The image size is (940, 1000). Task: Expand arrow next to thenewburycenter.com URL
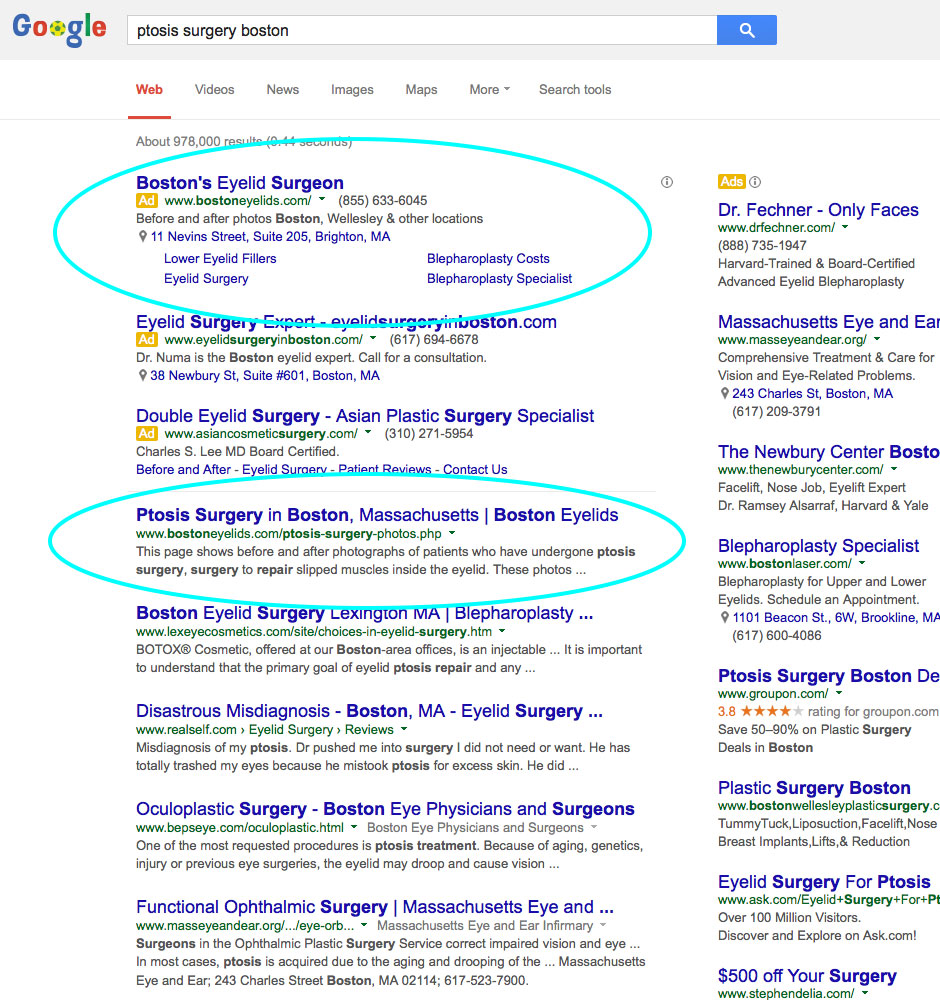(894, 469)
